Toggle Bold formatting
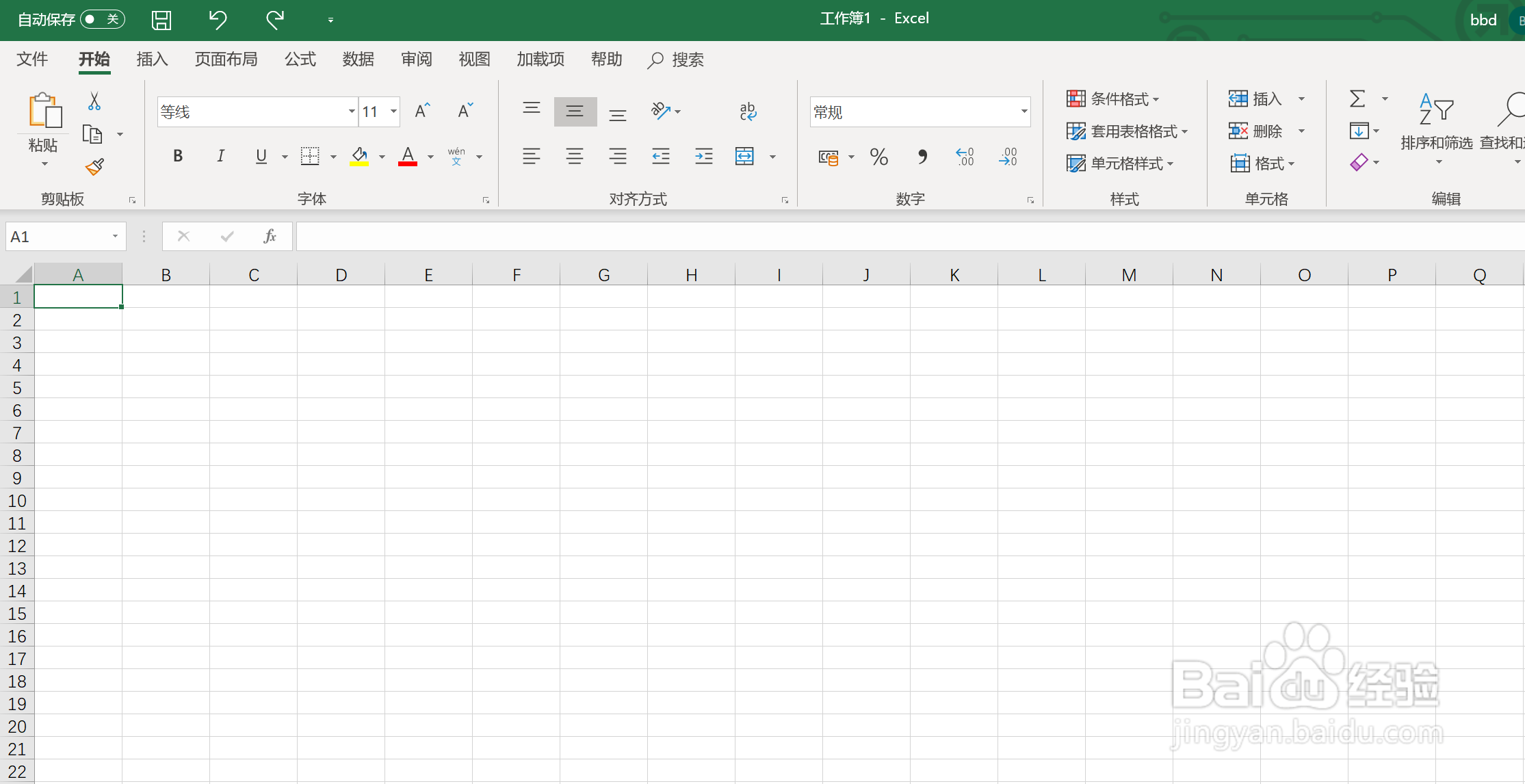 178,157
